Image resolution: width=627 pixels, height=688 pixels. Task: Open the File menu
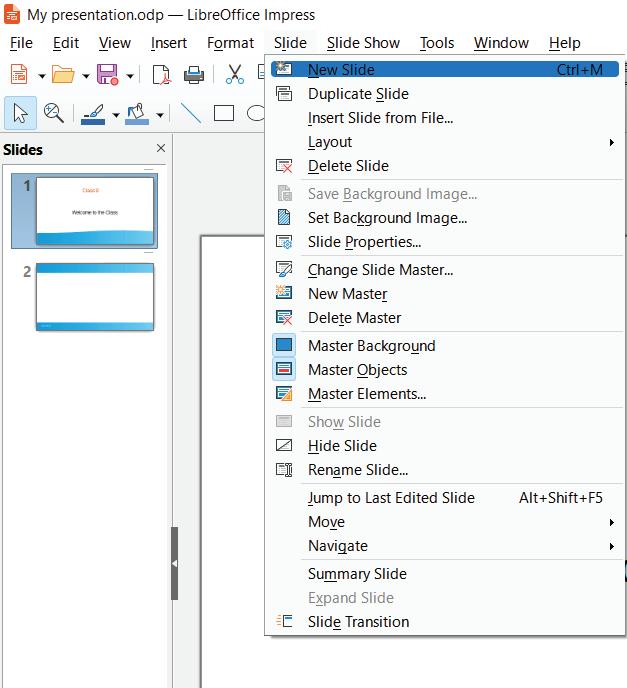(x=21, y=43)
